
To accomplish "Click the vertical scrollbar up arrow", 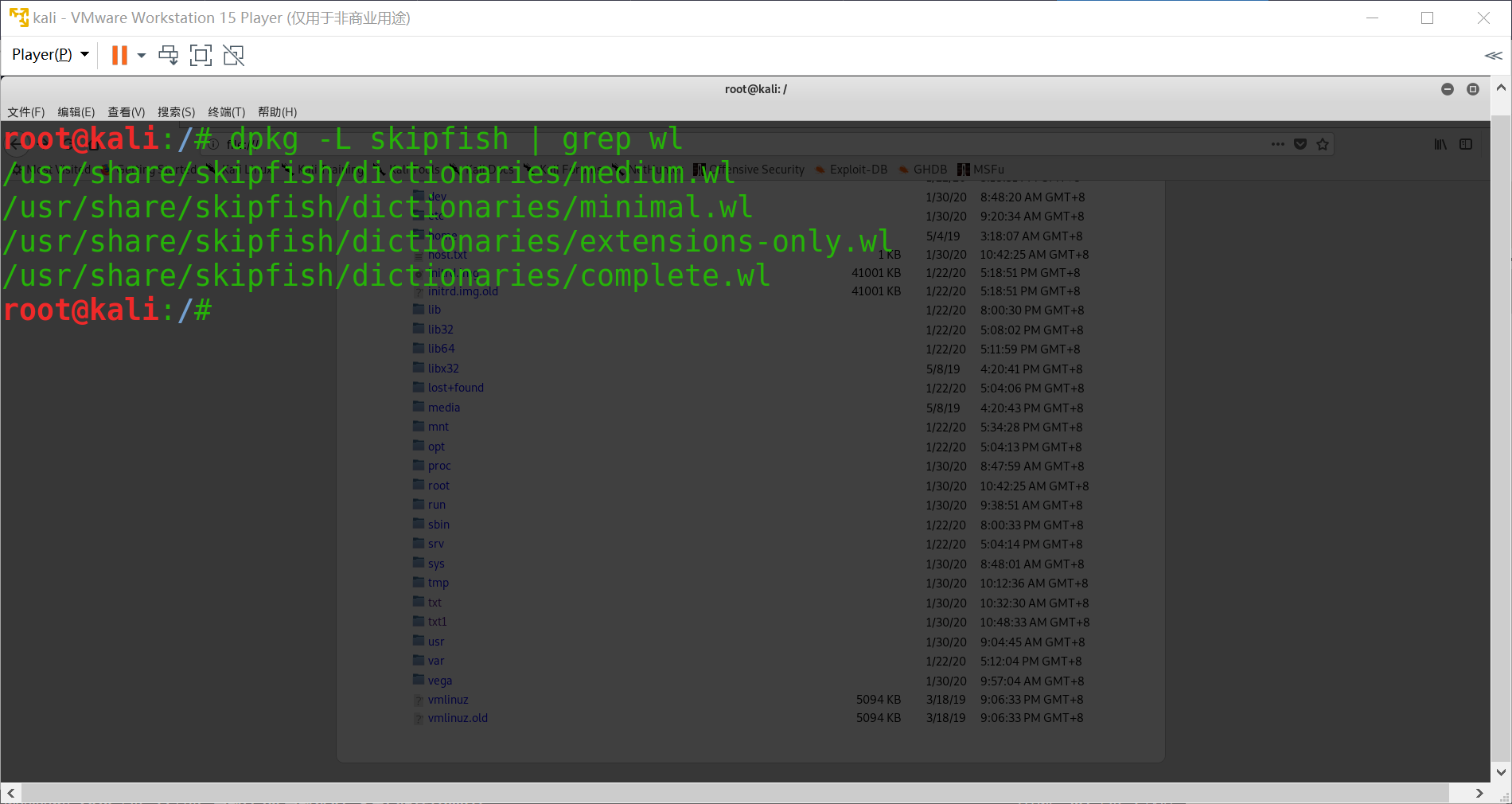I will (1501, 88).
